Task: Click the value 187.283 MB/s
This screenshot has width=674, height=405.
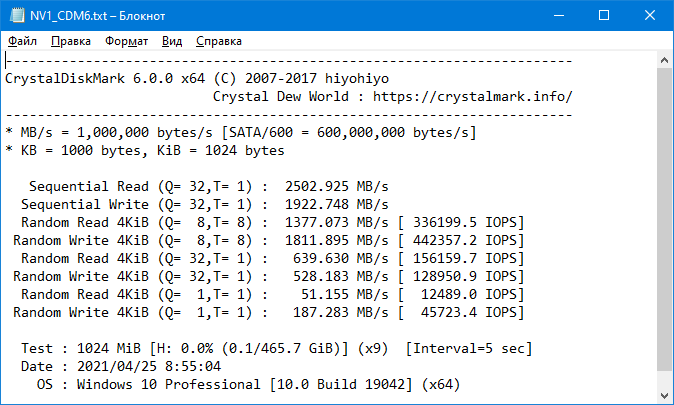Action: (x=340, y=313)
